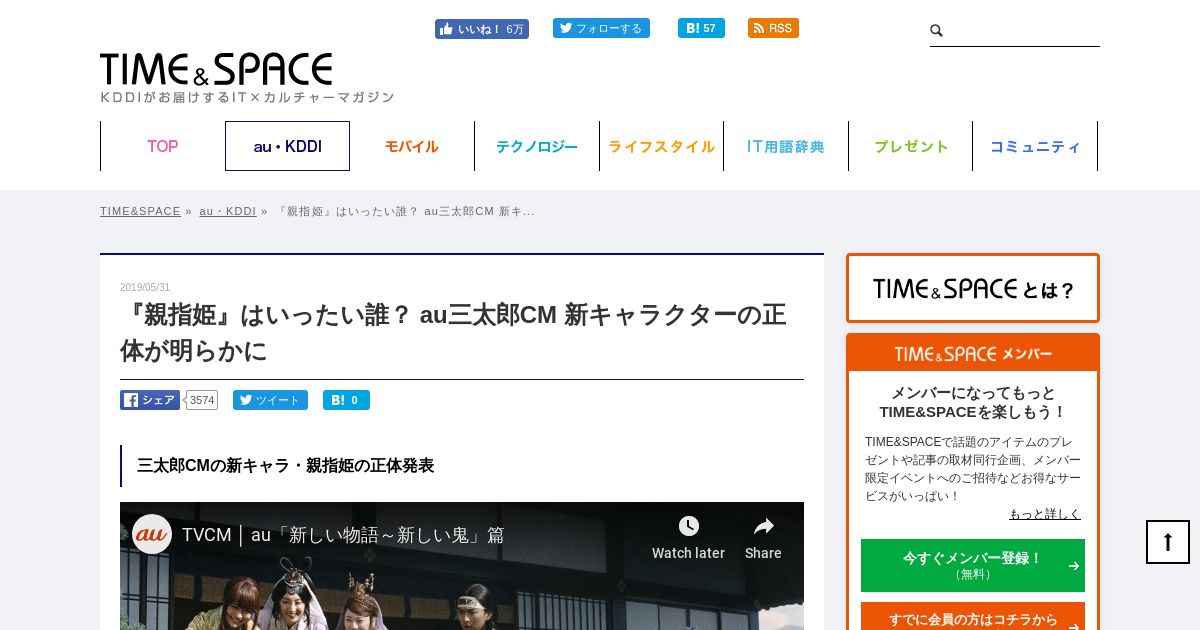Open the TOP navigation tab
Screen dimensions: 1200x630
tap(163, 146)
